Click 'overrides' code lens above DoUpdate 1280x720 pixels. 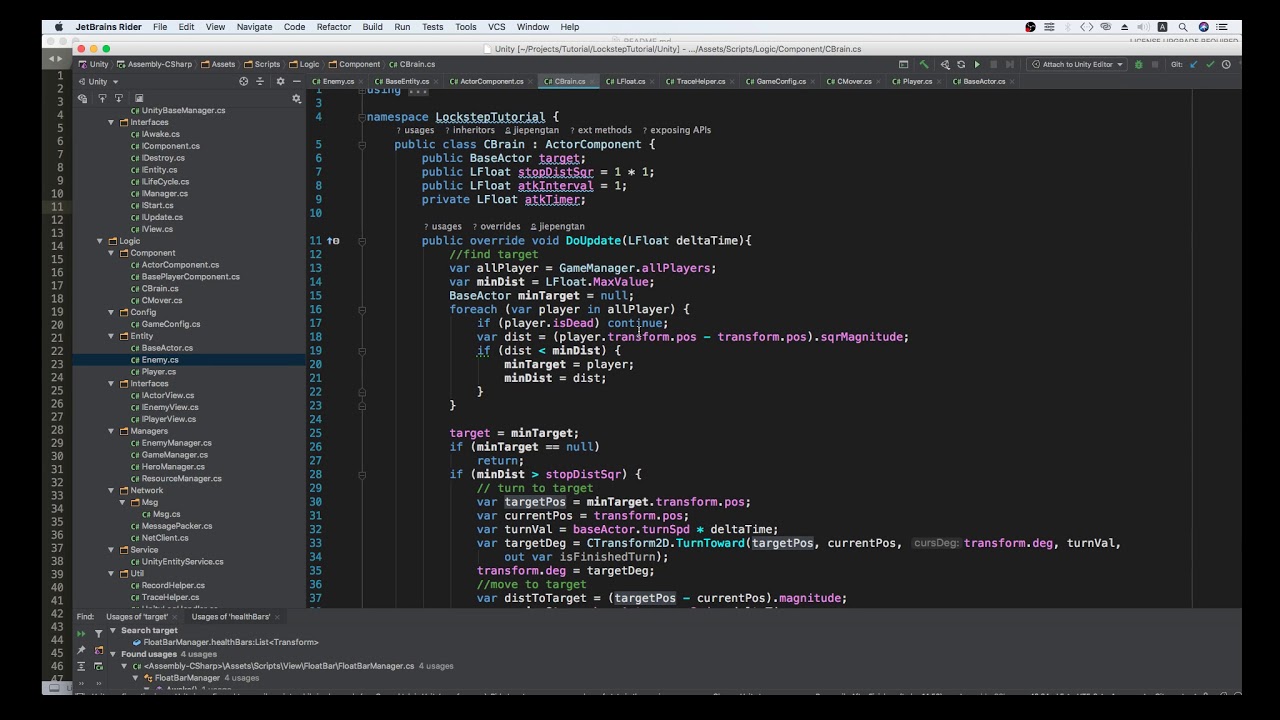click(x=496, y=227)
